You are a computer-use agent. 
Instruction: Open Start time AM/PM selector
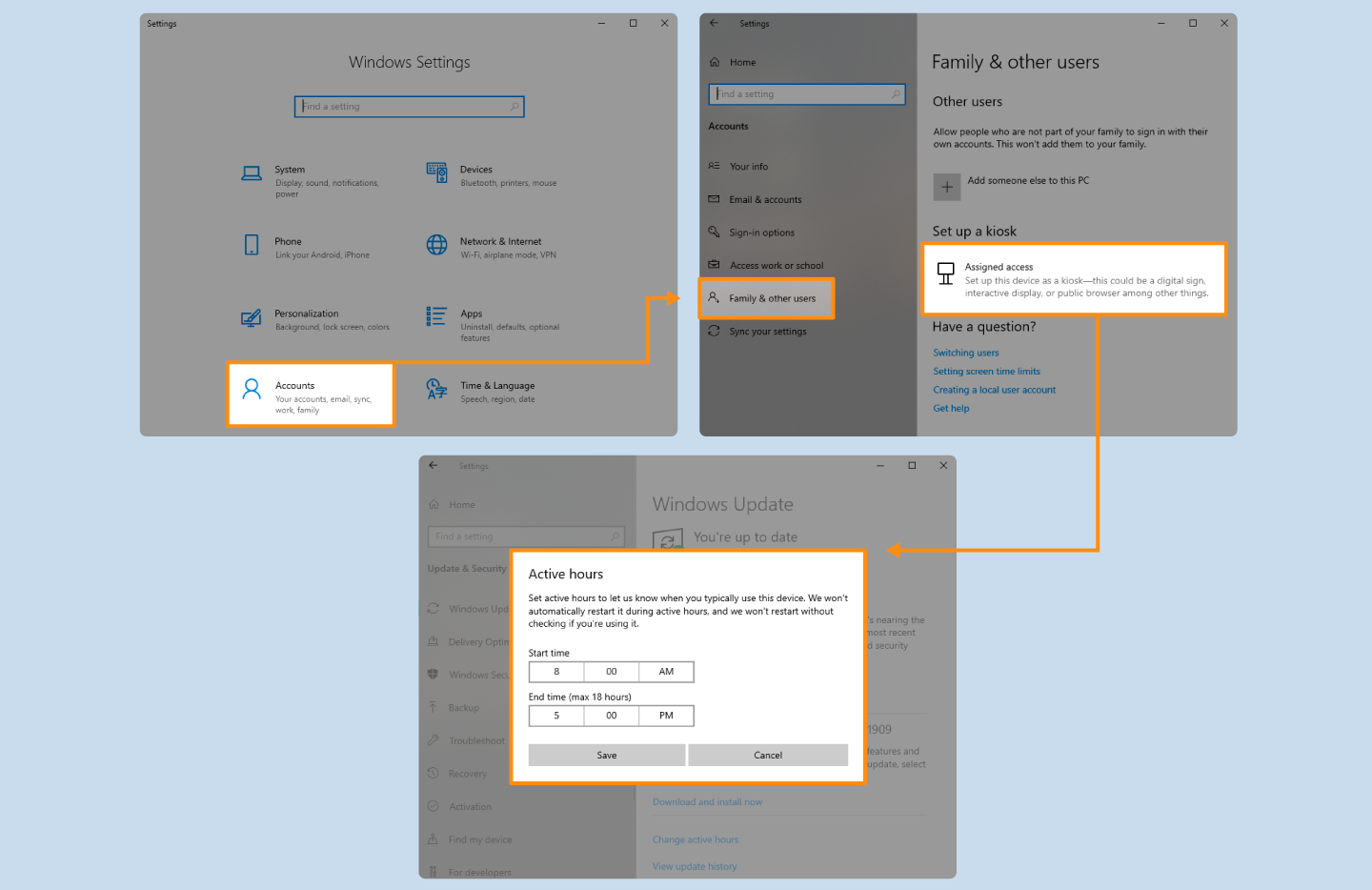666,672
